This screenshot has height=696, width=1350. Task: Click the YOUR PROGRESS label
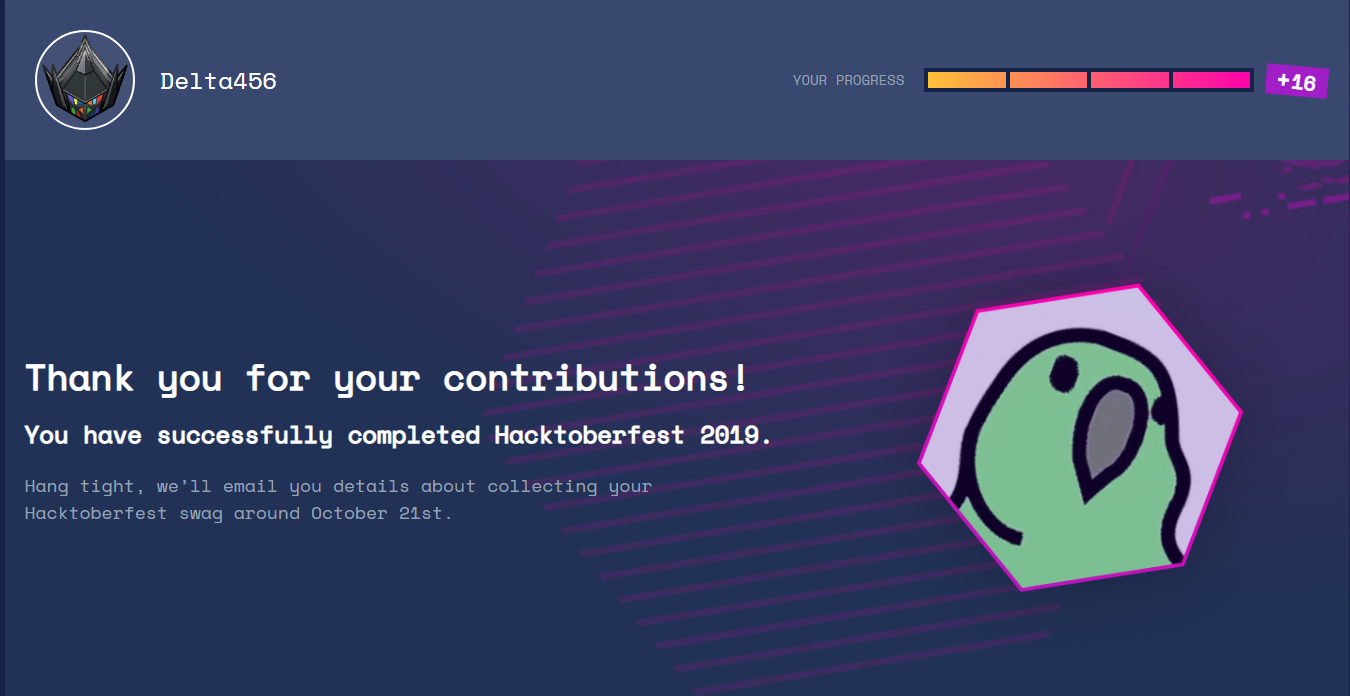(848, 80)
